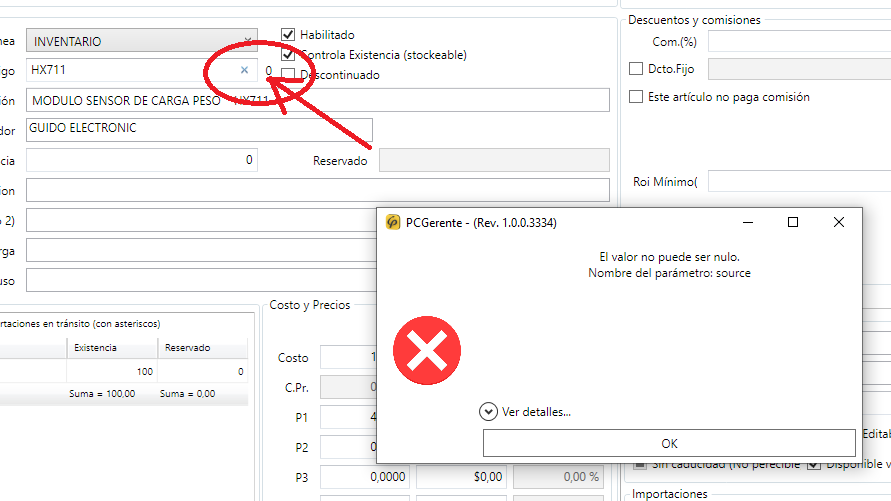Image resolution: width=891 pixels, height=501 pixels.
Task: Click the PCGerente app icon in the dialog title bar
Action: pyautogui.click(x=394, y=223)
